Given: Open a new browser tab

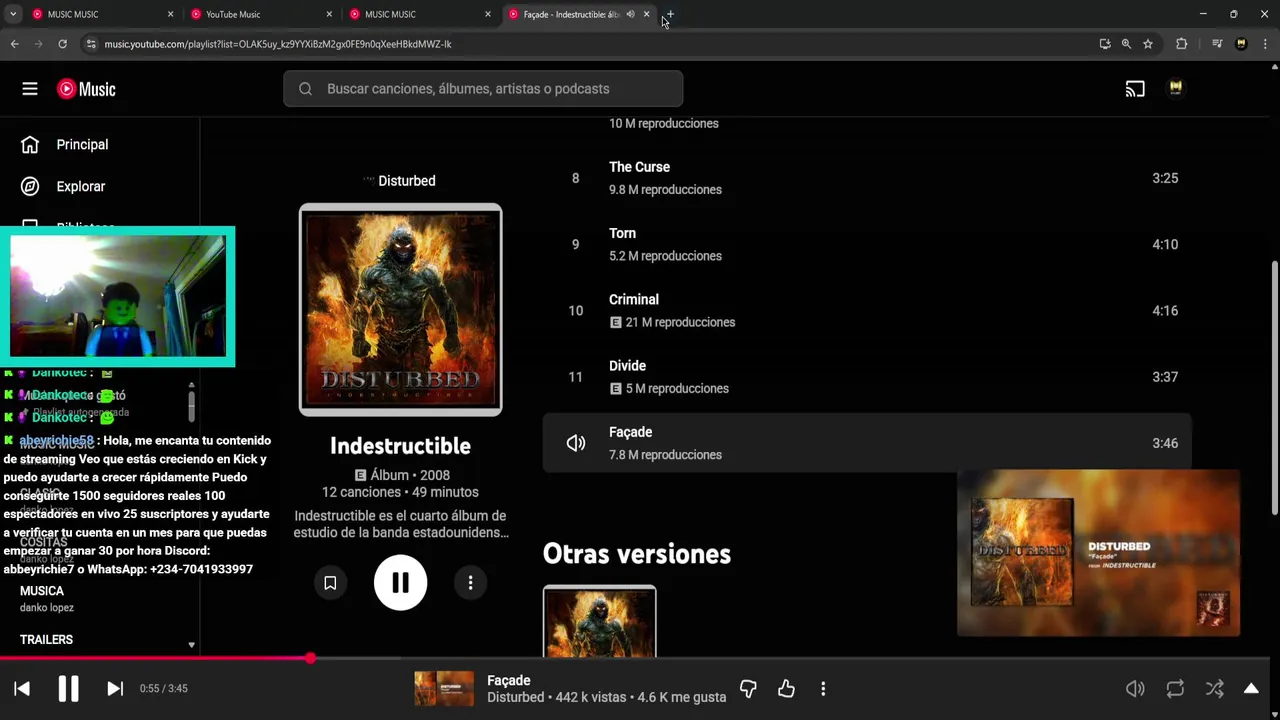Looking at the screenshot, I should (x=670, y=14).
